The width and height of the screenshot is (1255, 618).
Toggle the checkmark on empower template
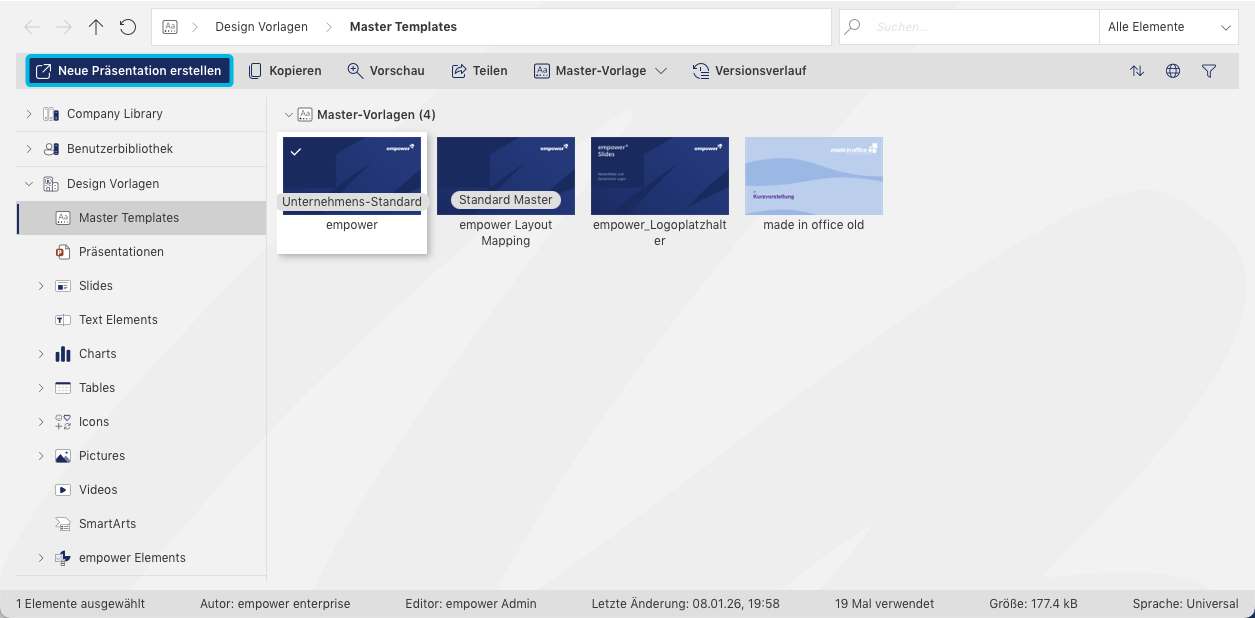point(296,152)
